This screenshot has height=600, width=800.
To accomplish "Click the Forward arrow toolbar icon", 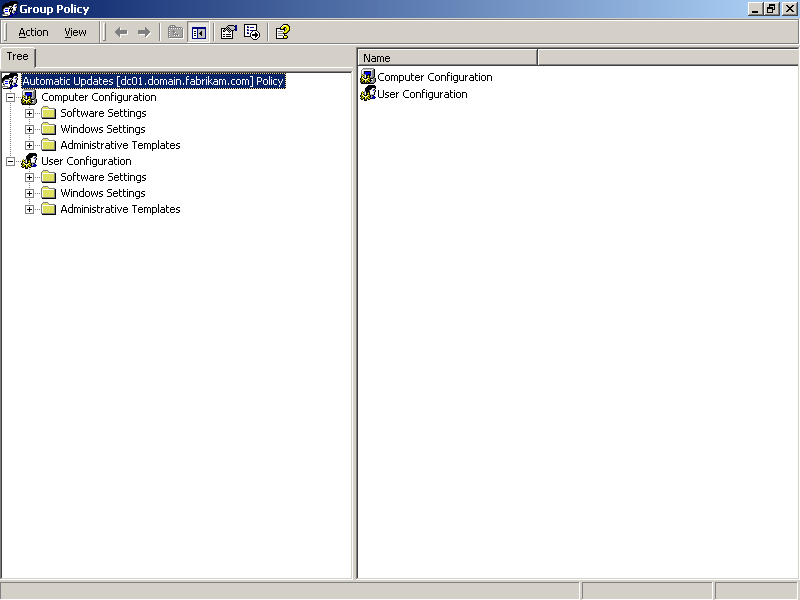I will click(x=143, y=32).
